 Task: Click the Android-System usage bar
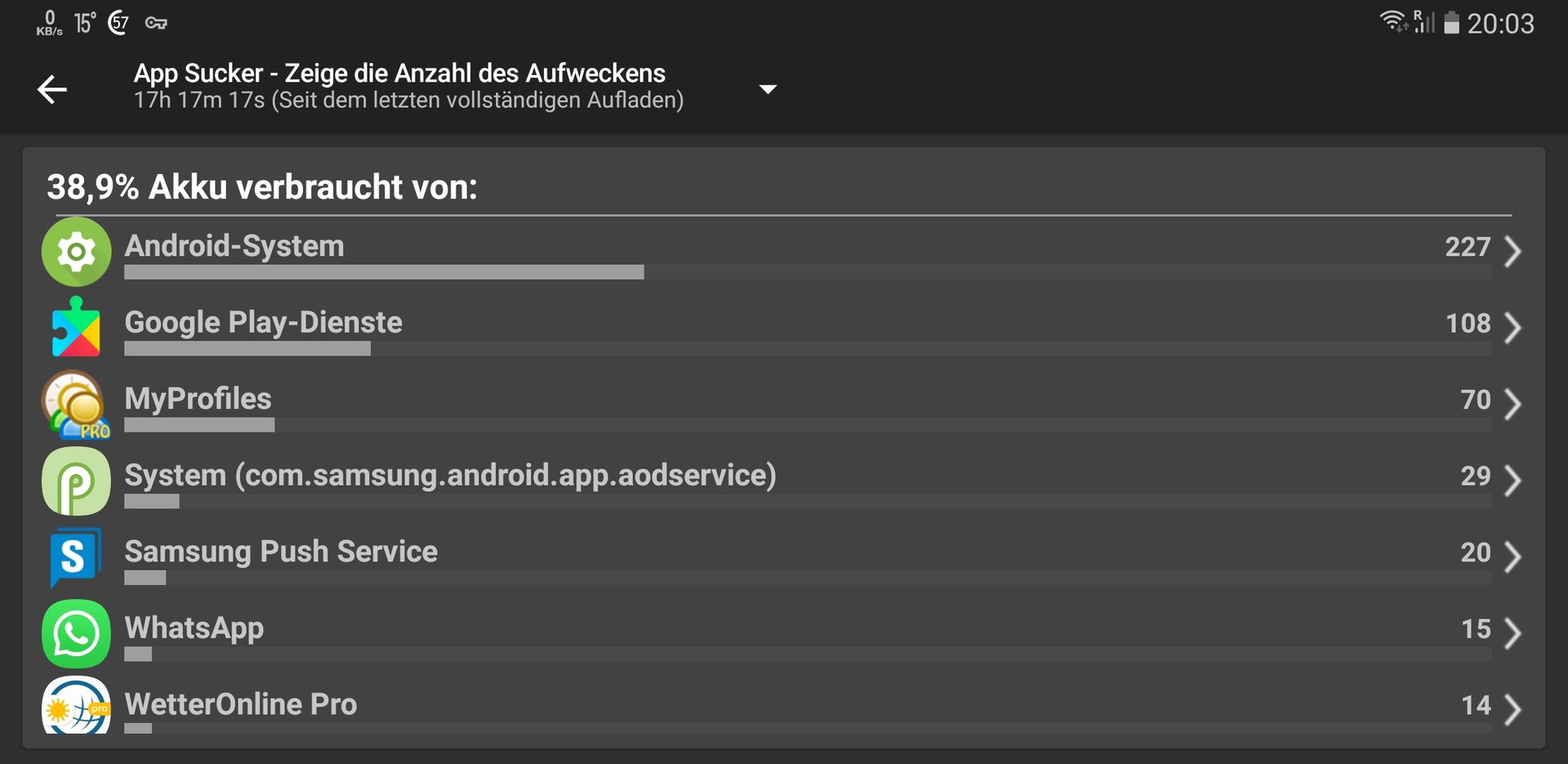pyautogui.click(x=808, y=272)
